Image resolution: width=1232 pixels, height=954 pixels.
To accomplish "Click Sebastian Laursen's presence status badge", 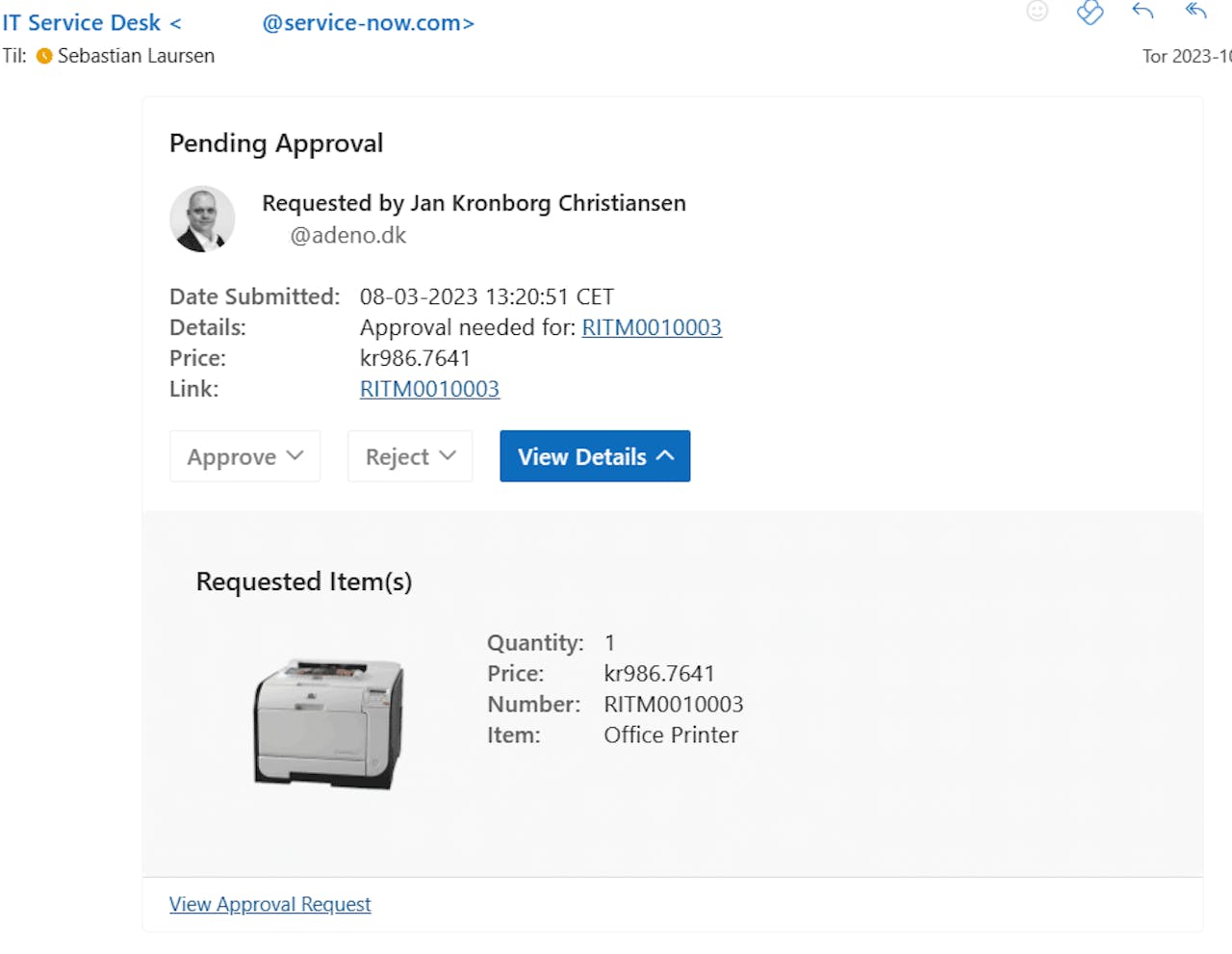I will point(43,56).
